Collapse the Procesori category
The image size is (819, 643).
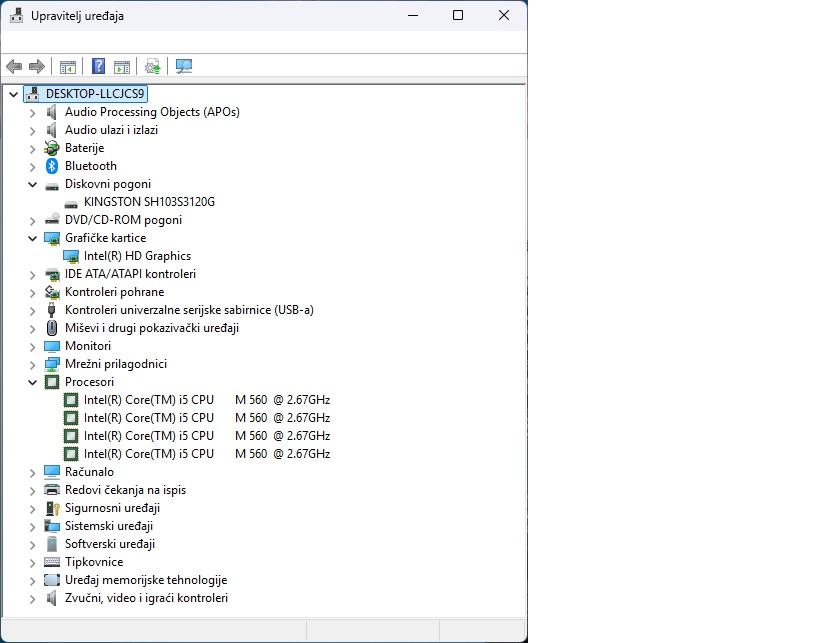click(x=32, y=382)
